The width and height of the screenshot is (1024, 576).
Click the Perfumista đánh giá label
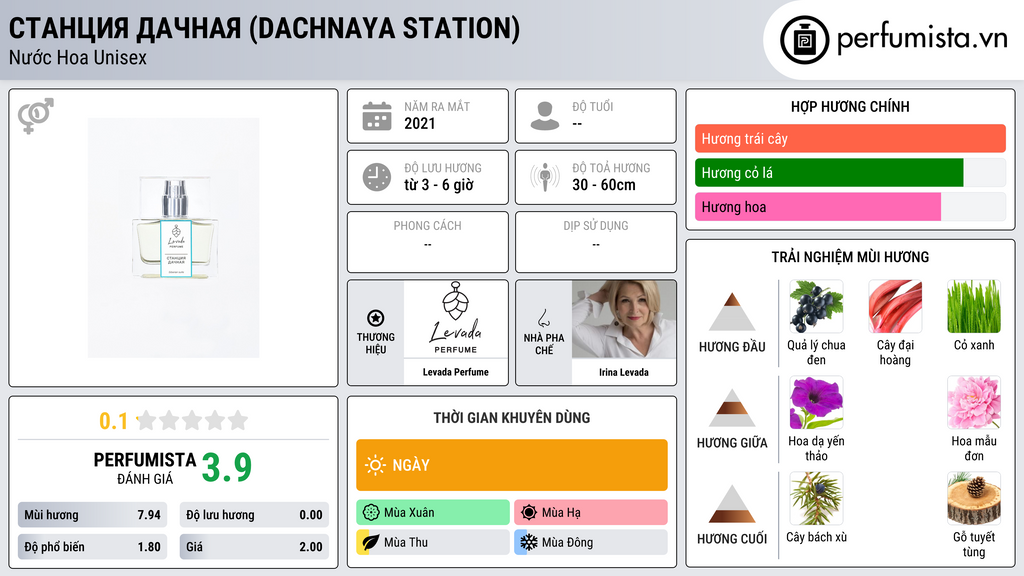(145, 468)
